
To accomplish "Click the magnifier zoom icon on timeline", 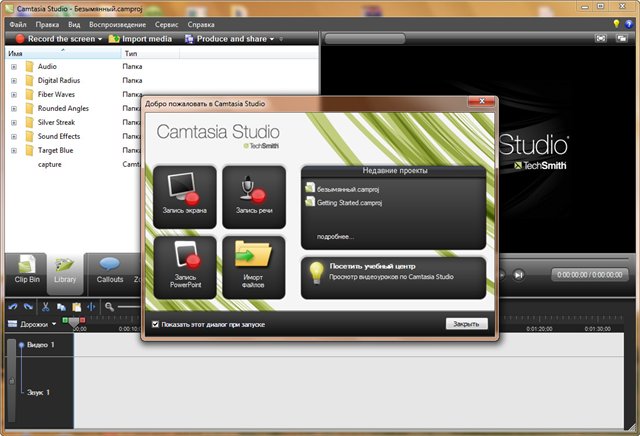I will [109, 307].
